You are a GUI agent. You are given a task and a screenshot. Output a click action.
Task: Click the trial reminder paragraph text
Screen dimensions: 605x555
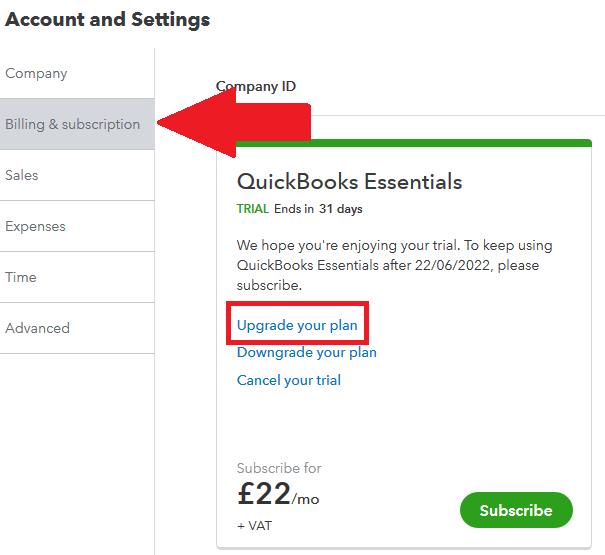(394, 265)
